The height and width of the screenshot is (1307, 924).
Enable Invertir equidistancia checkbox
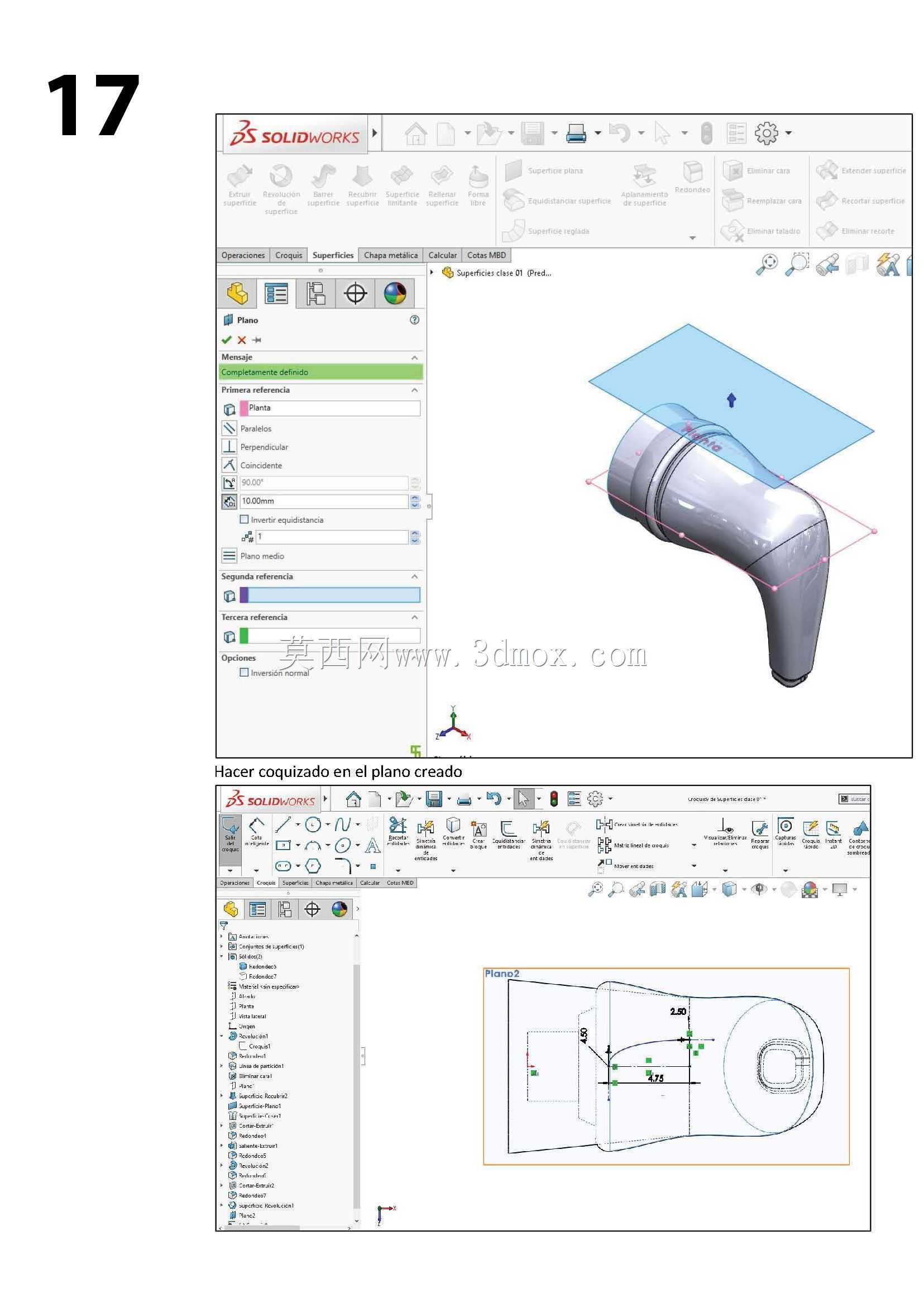click(244, 519)
